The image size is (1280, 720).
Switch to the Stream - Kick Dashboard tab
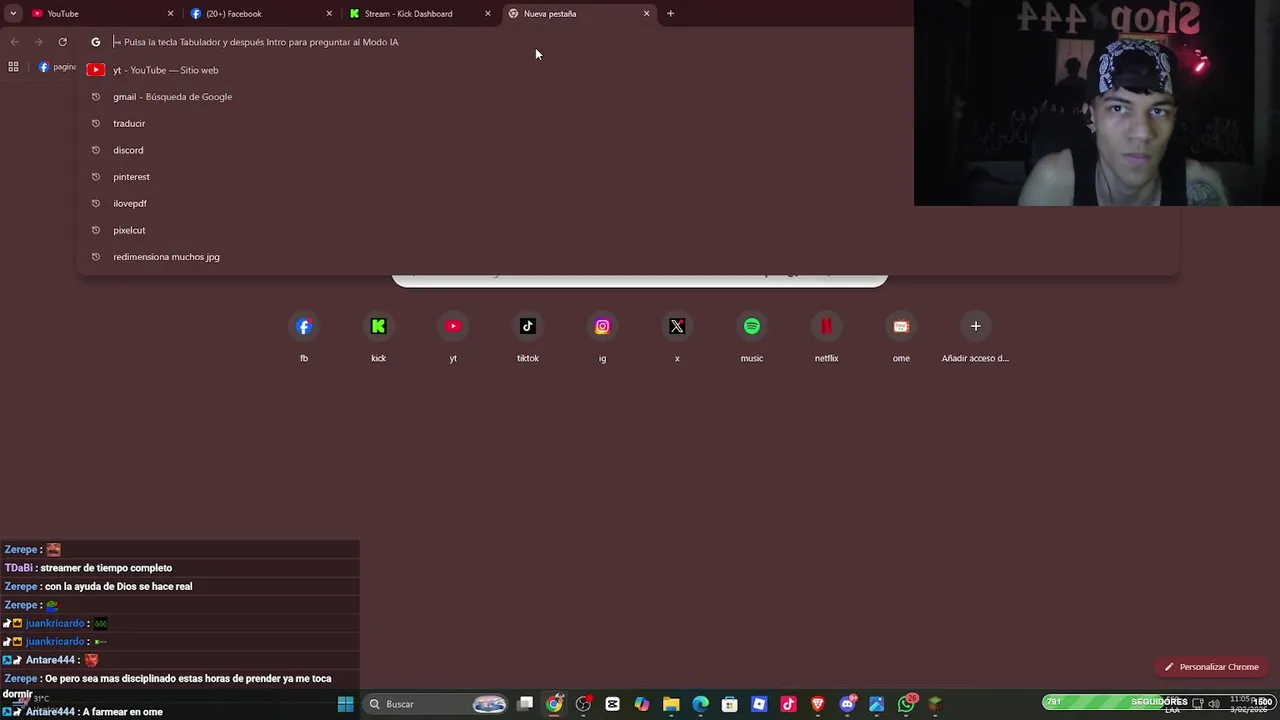pos(420,14)
